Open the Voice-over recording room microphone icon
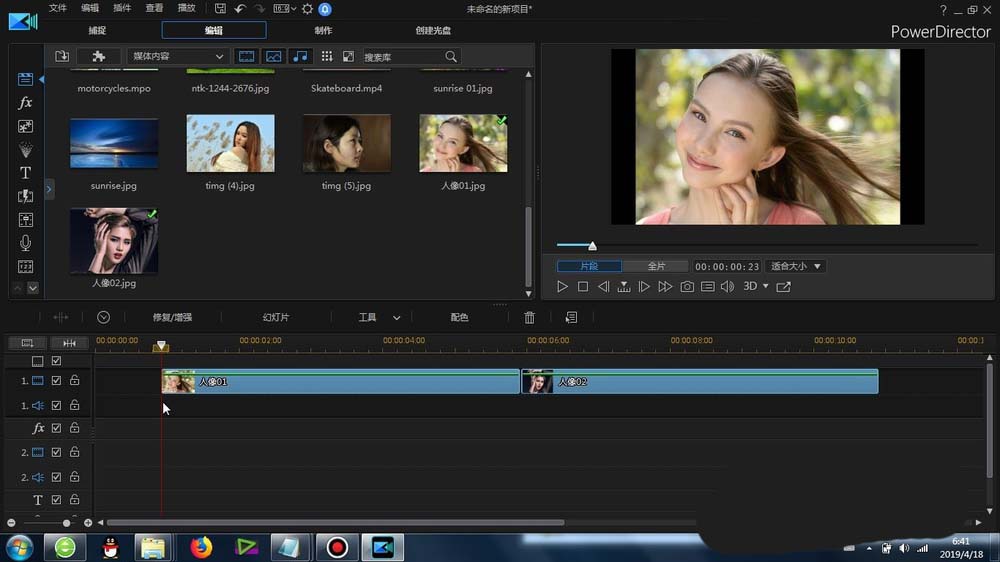Image resolution: width=1000 pixels, height=562 pixels. 26,243
